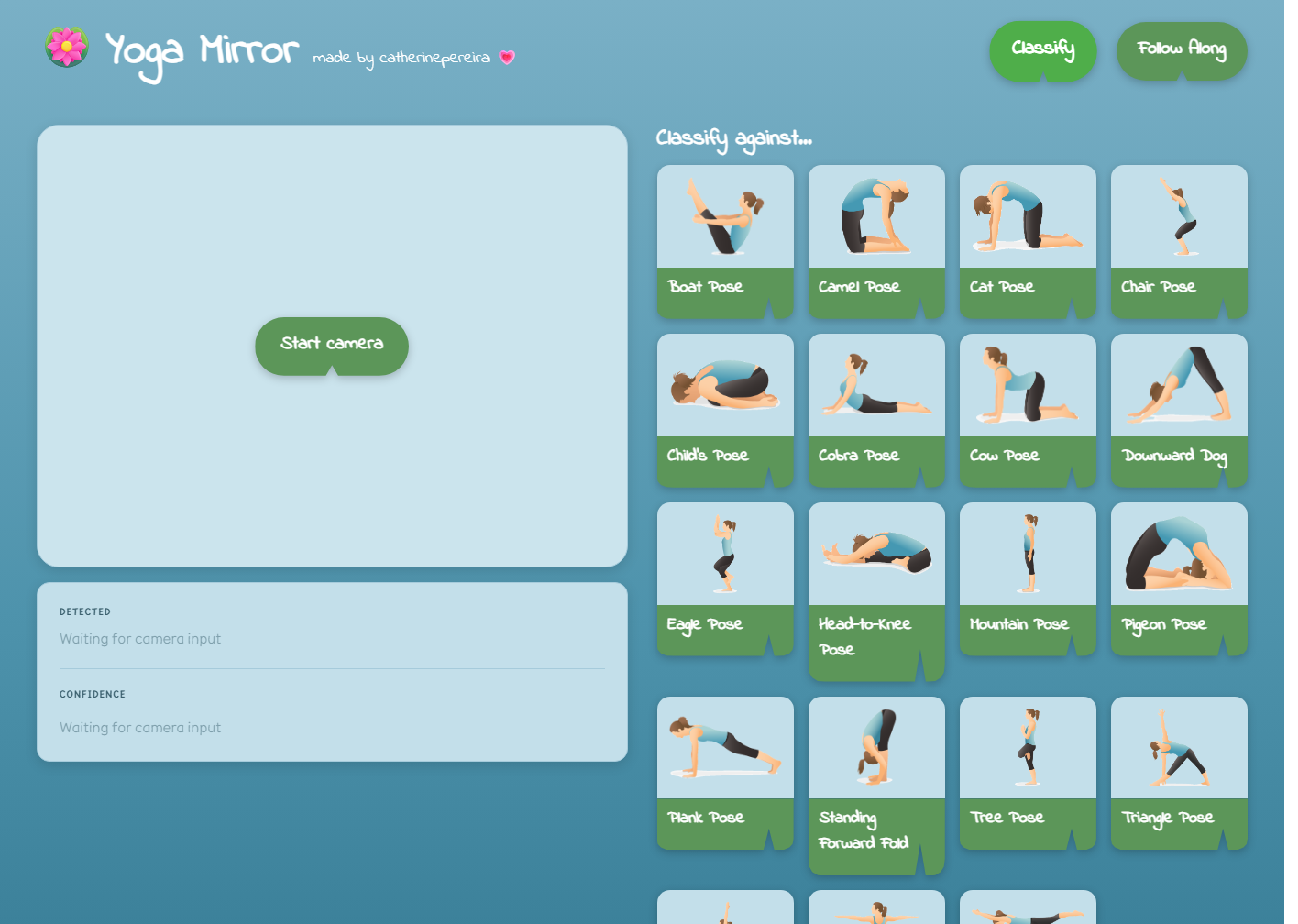
Task: Select the Triangle Pose illustration
Action: pos(1179,748)
